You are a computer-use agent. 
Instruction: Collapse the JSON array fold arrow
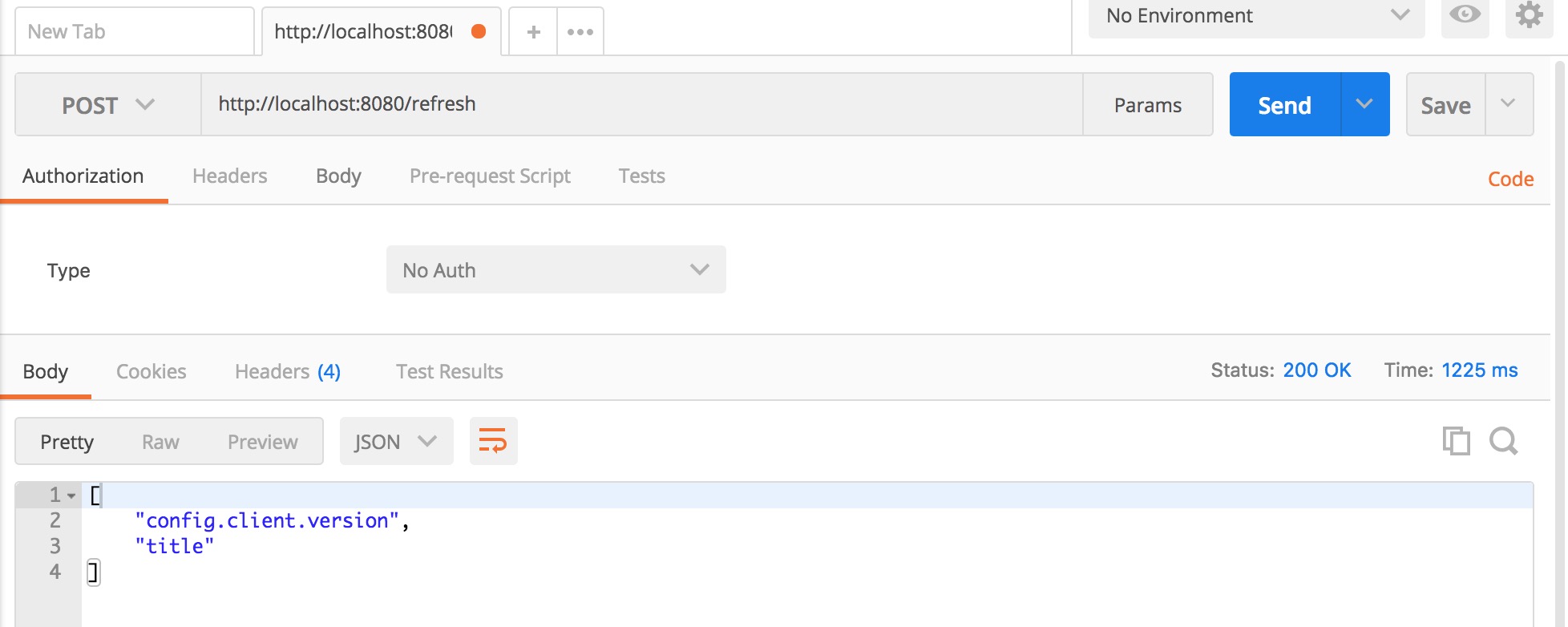(71, 496)
